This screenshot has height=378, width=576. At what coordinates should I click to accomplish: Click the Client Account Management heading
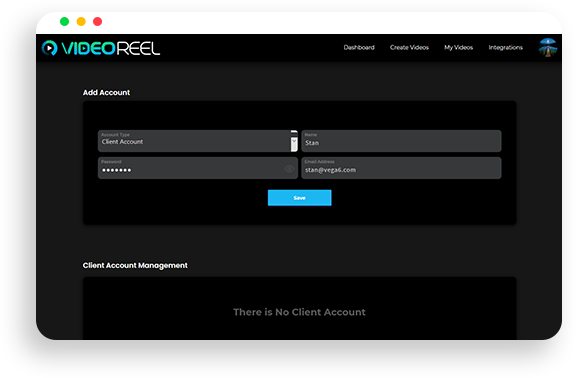(135, 265)
